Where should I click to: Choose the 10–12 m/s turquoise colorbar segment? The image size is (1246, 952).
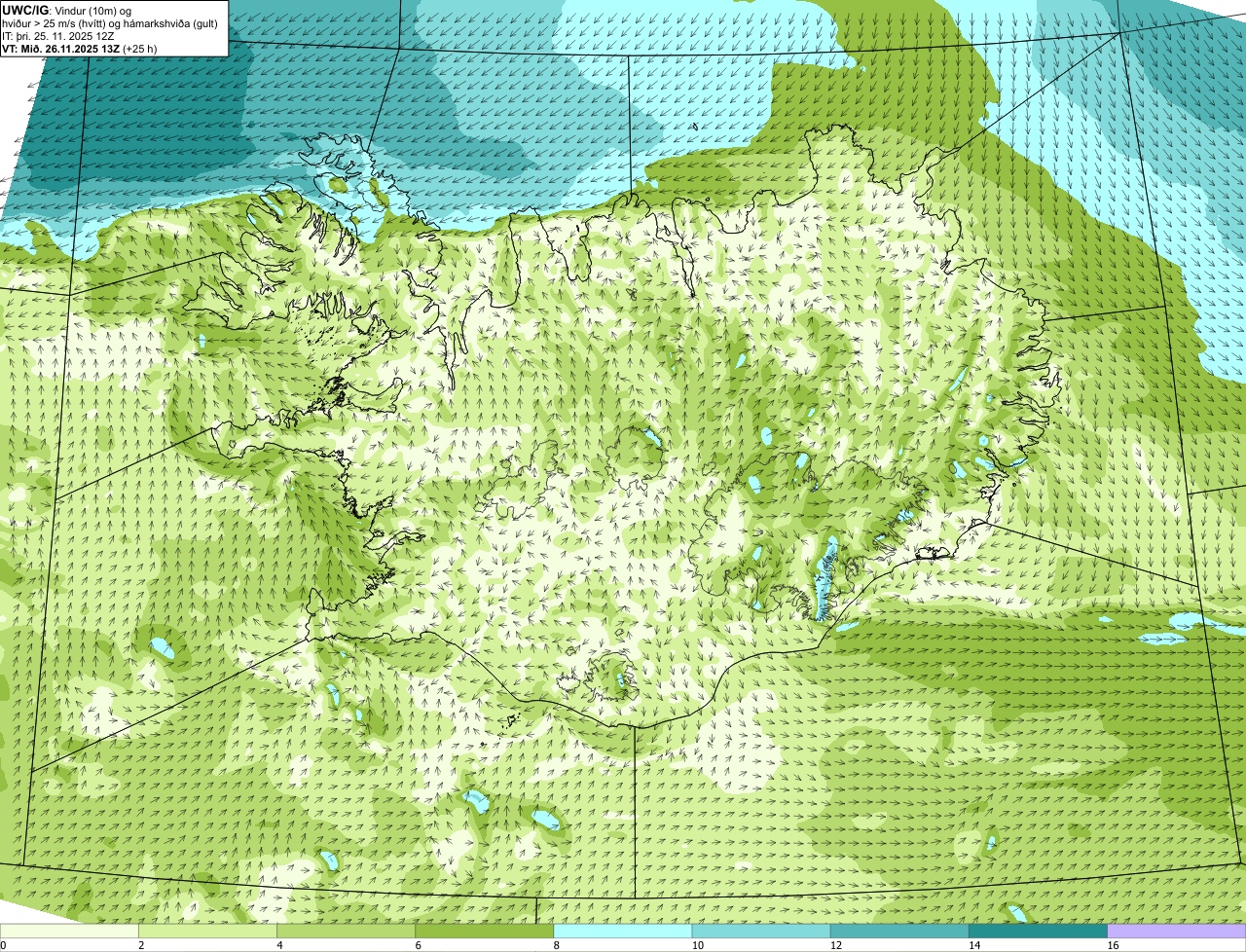(761, 932)
